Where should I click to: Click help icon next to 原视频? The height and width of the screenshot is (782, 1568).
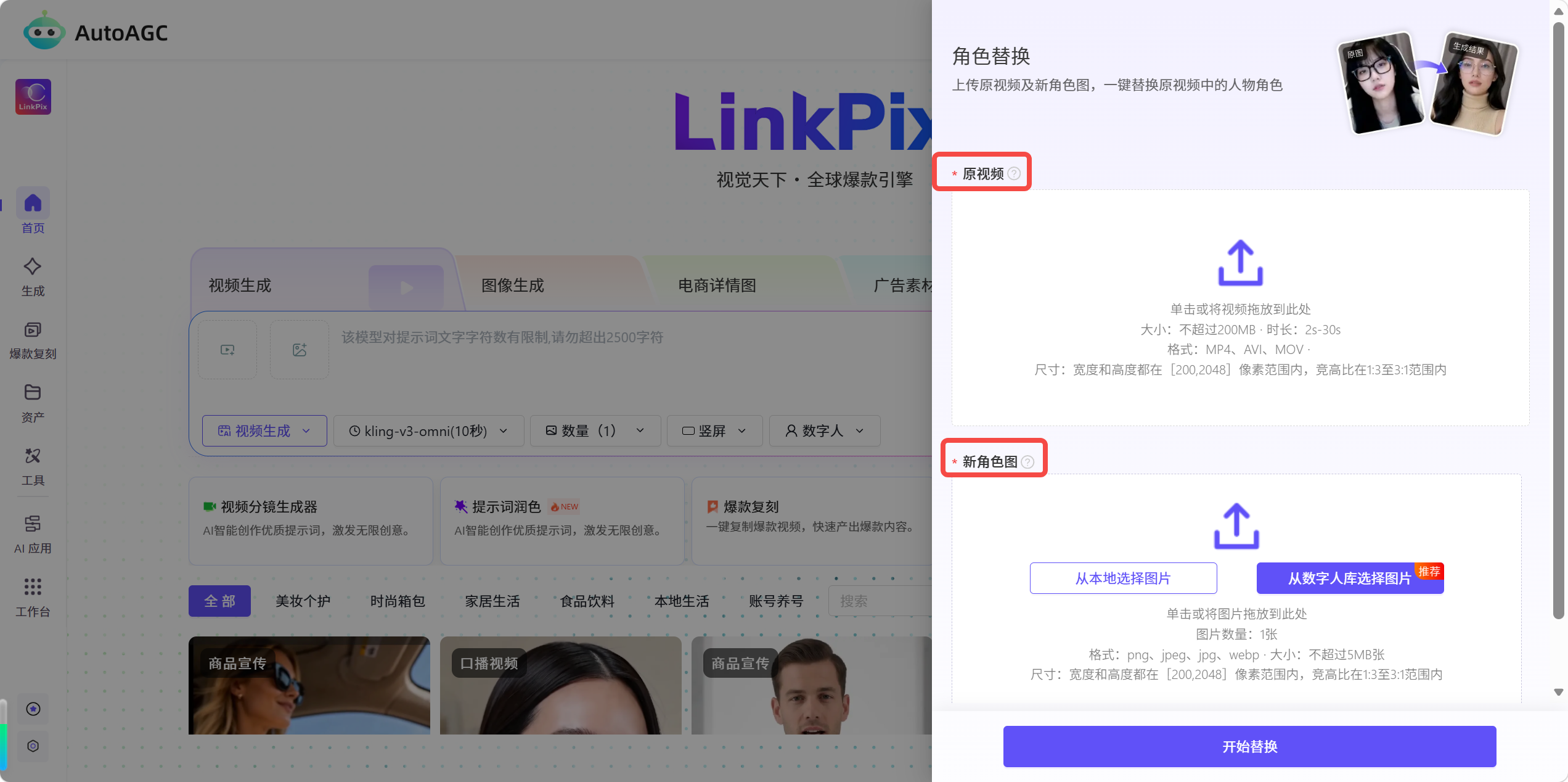point(1014,174)
